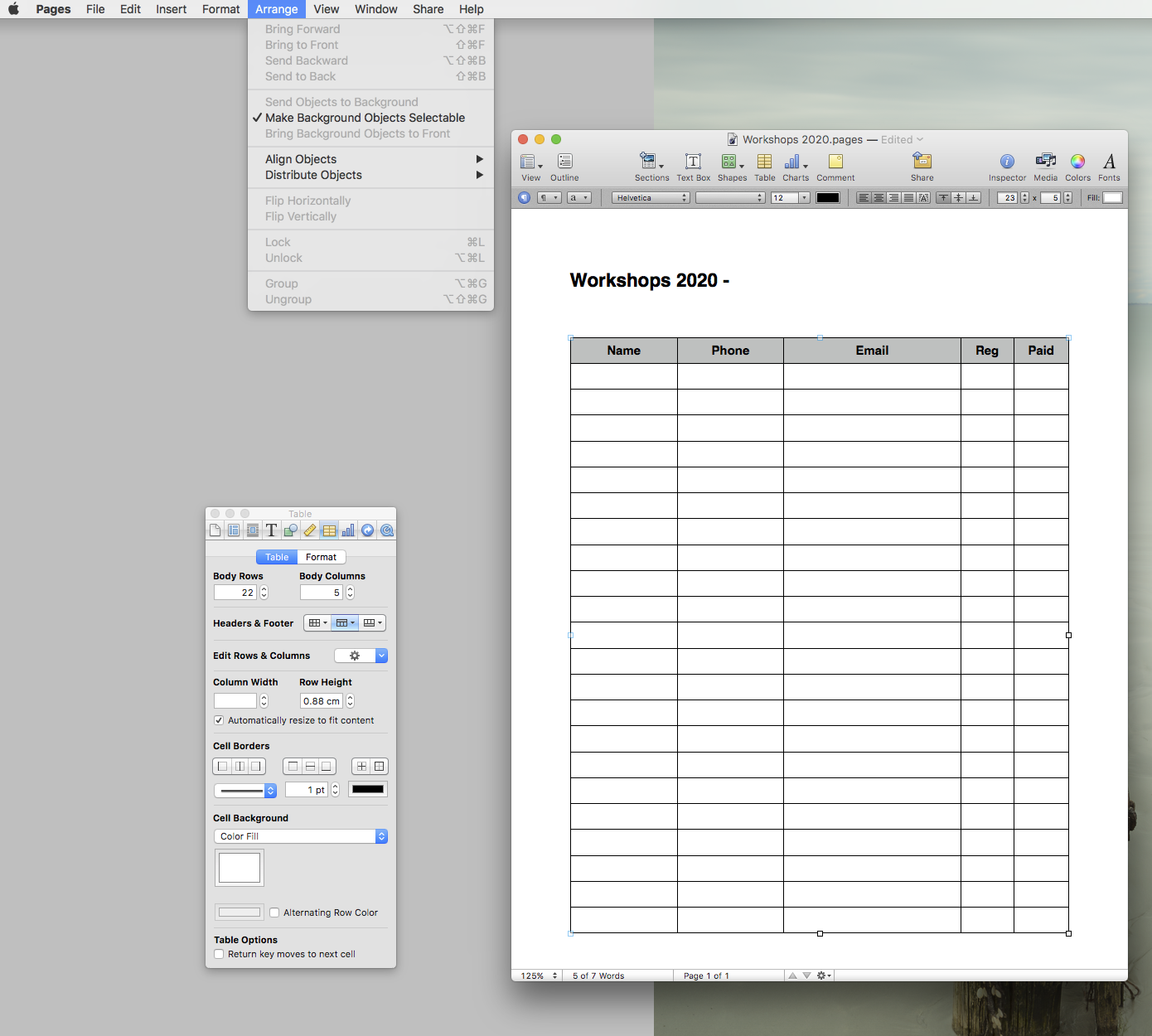Viewport: 1152px width, 1036px height.
Task: Click the Share toolbar icon
Action: click(x=922, y=167)
